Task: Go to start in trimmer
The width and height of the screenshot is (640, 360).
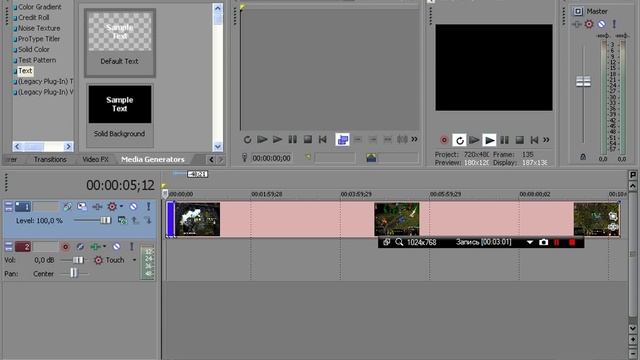Action: coord(322,140)
